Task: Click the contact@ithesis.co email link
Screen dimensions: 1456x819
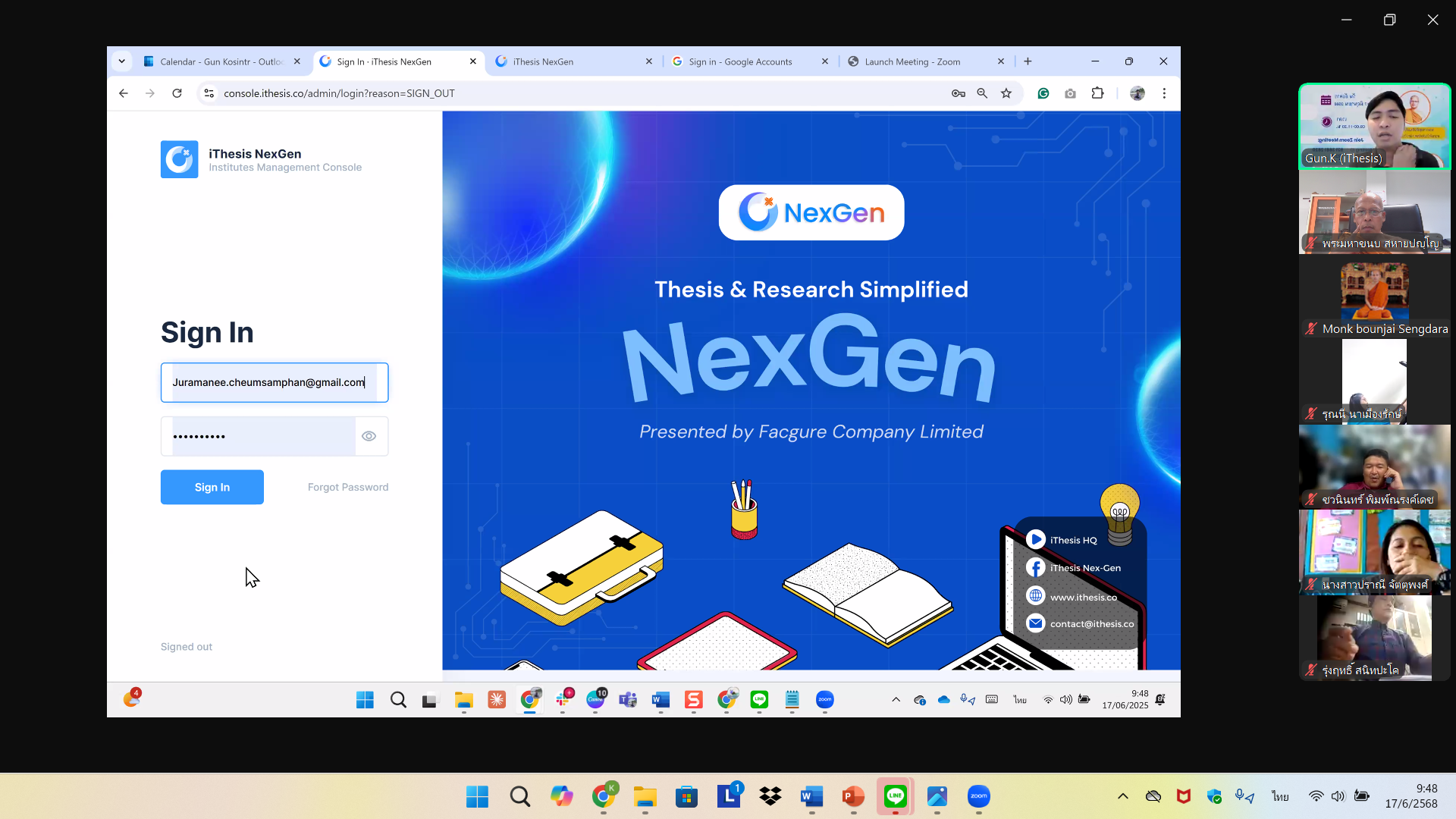Action: (1080, 623)
